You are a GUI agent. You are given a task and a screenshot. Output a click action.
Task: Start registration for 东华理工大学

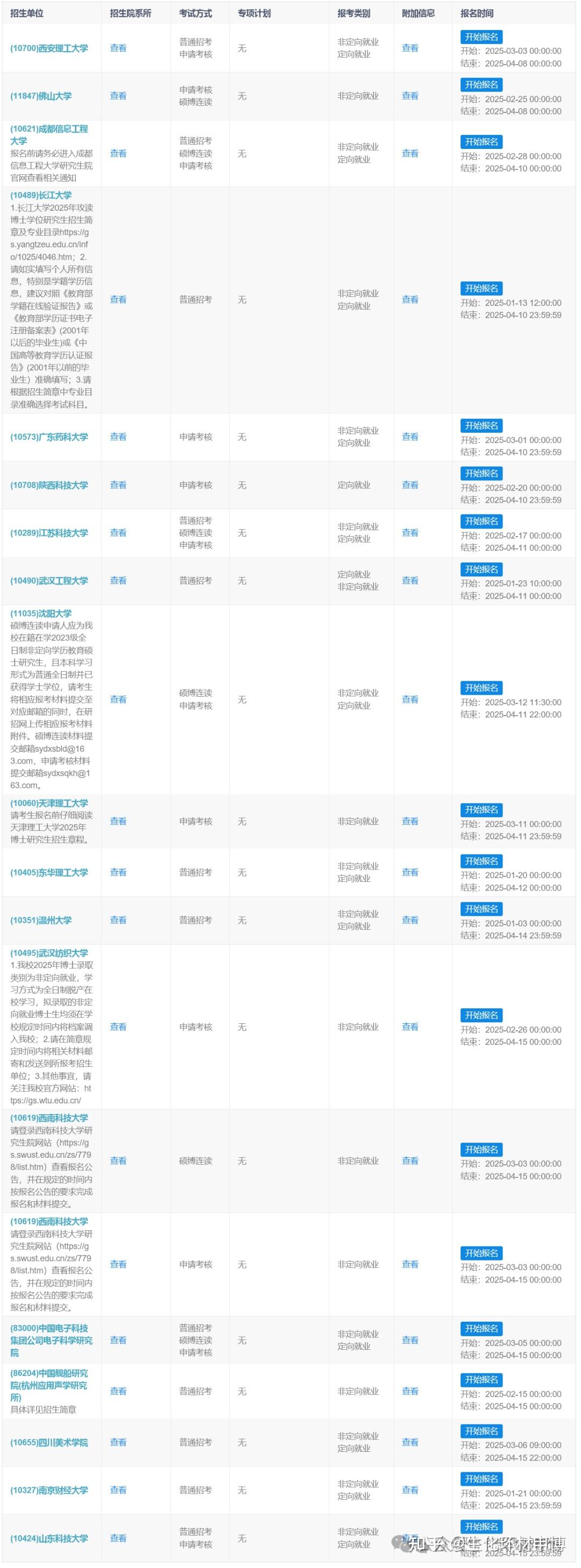click(x=481, y=861)
